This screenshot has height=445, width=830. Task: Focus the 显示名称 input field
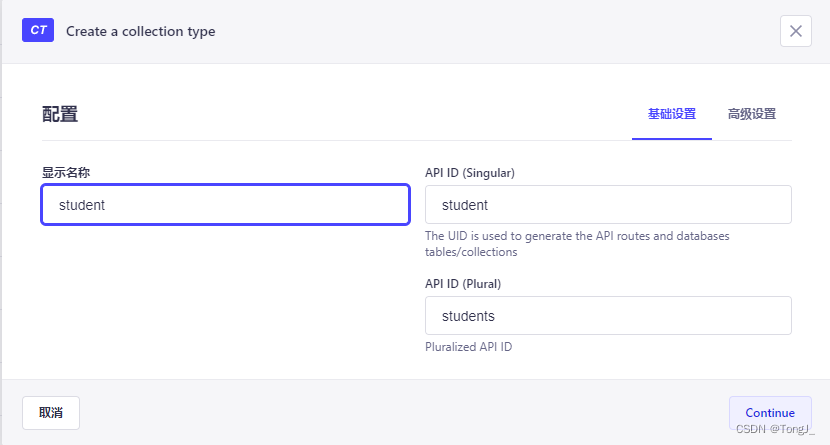pos(225,205)
